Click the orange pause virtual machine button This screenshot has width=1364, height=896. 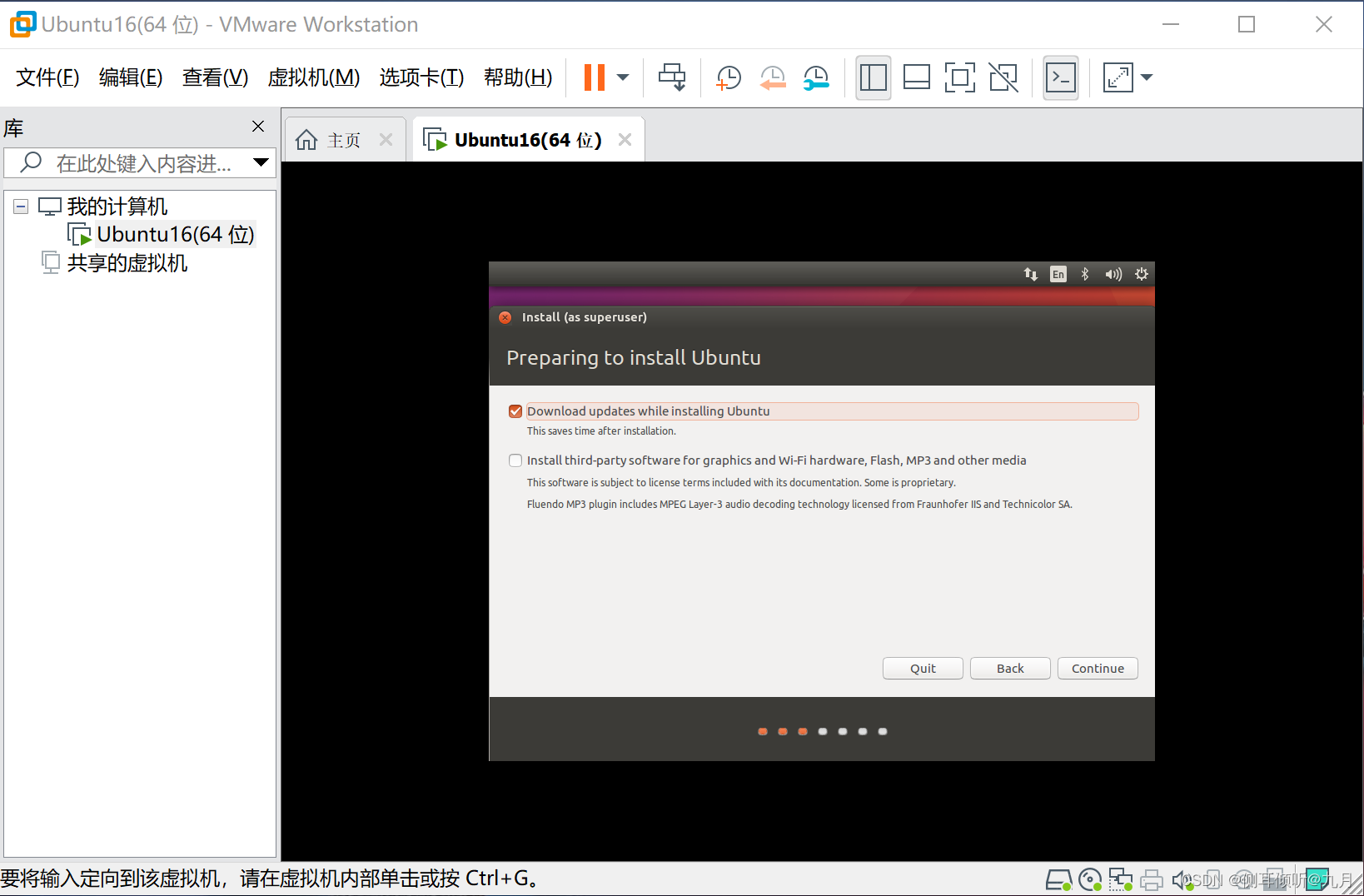coord(594,77)
